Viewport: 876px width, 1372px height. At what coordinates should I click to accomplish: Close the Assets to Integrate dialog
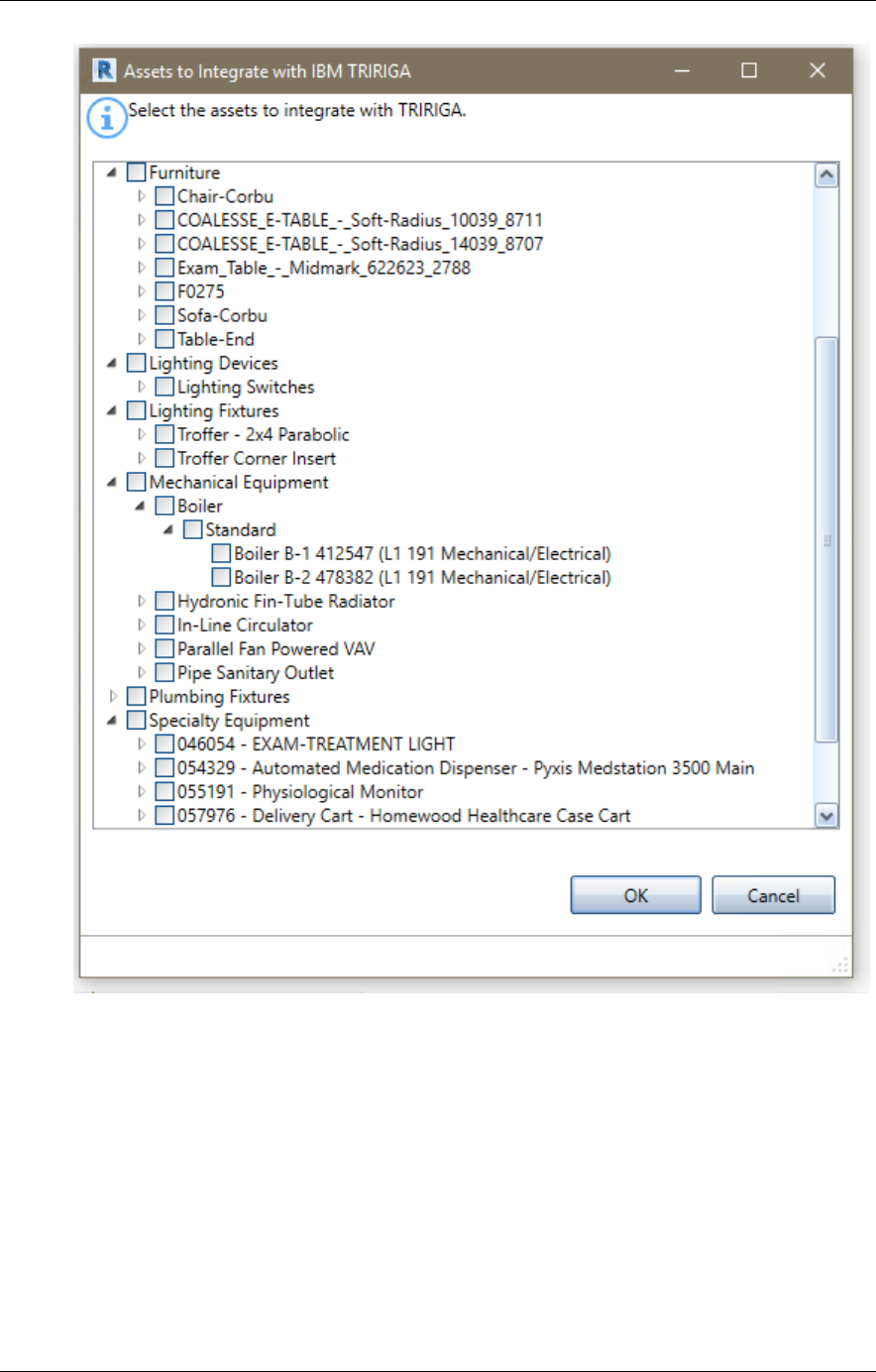click(x=818, y=70)
